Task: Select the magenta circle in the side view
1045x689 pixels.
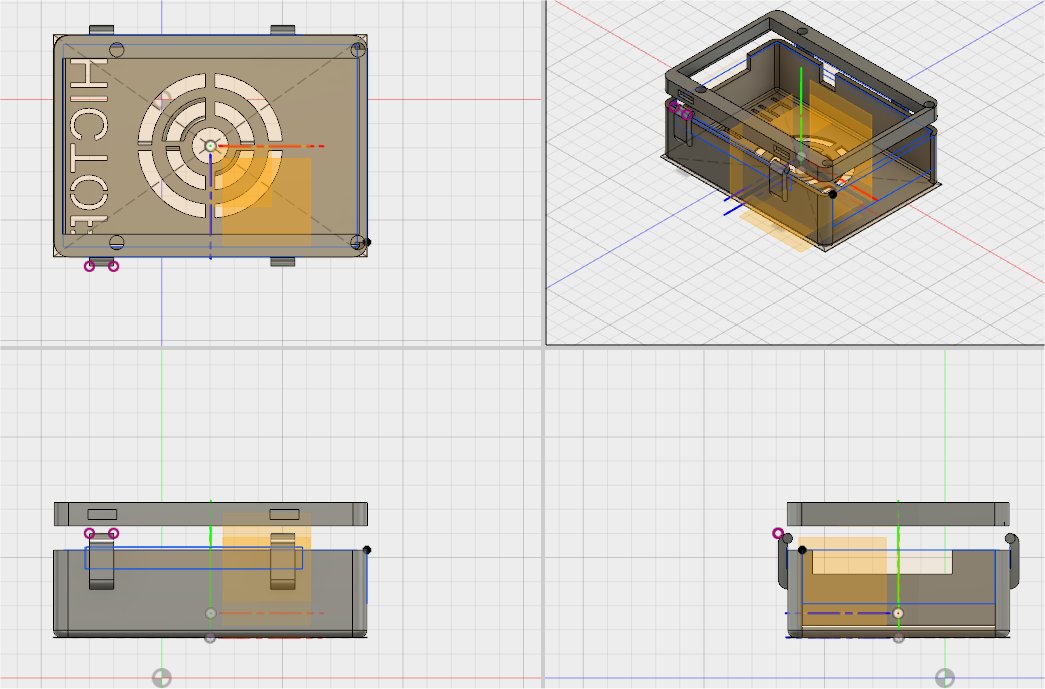Action: (778, 533)
